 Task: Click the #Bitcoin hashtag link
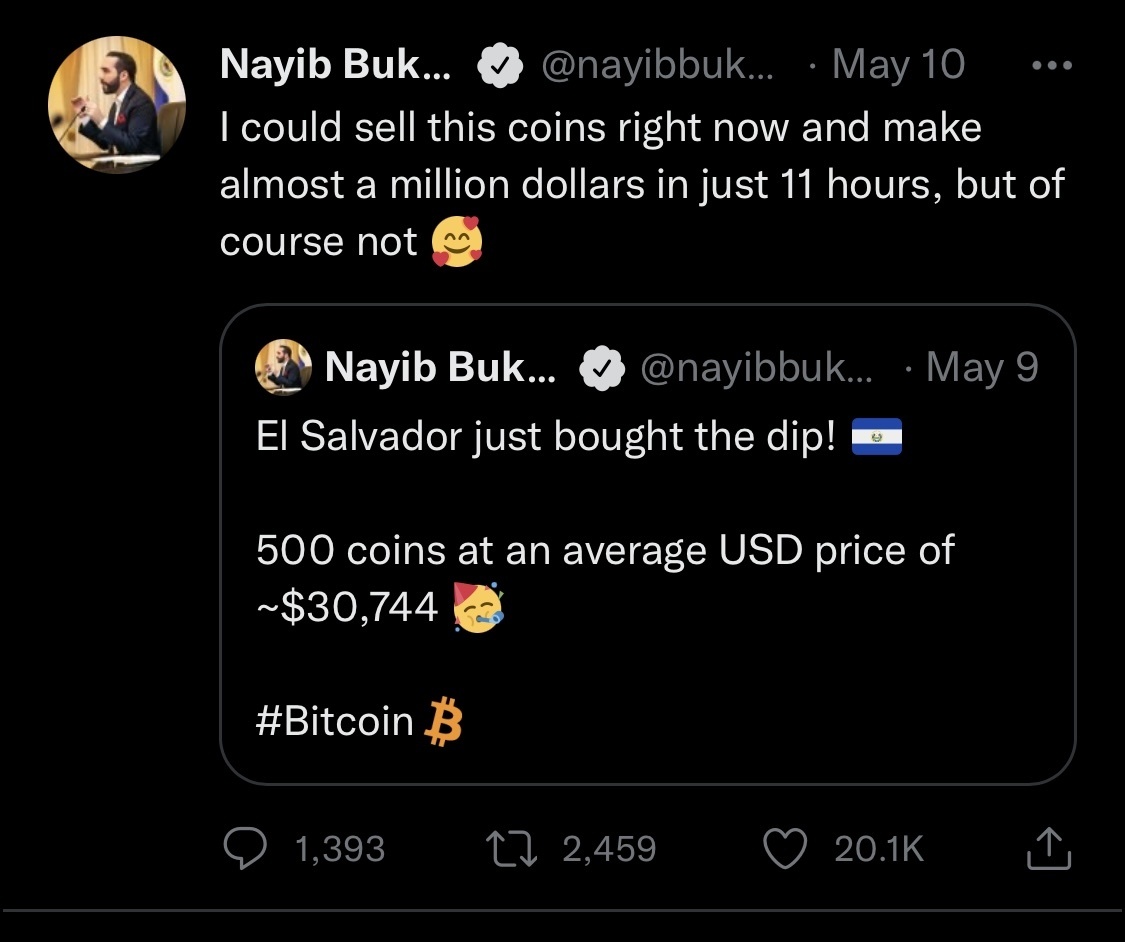335,720
